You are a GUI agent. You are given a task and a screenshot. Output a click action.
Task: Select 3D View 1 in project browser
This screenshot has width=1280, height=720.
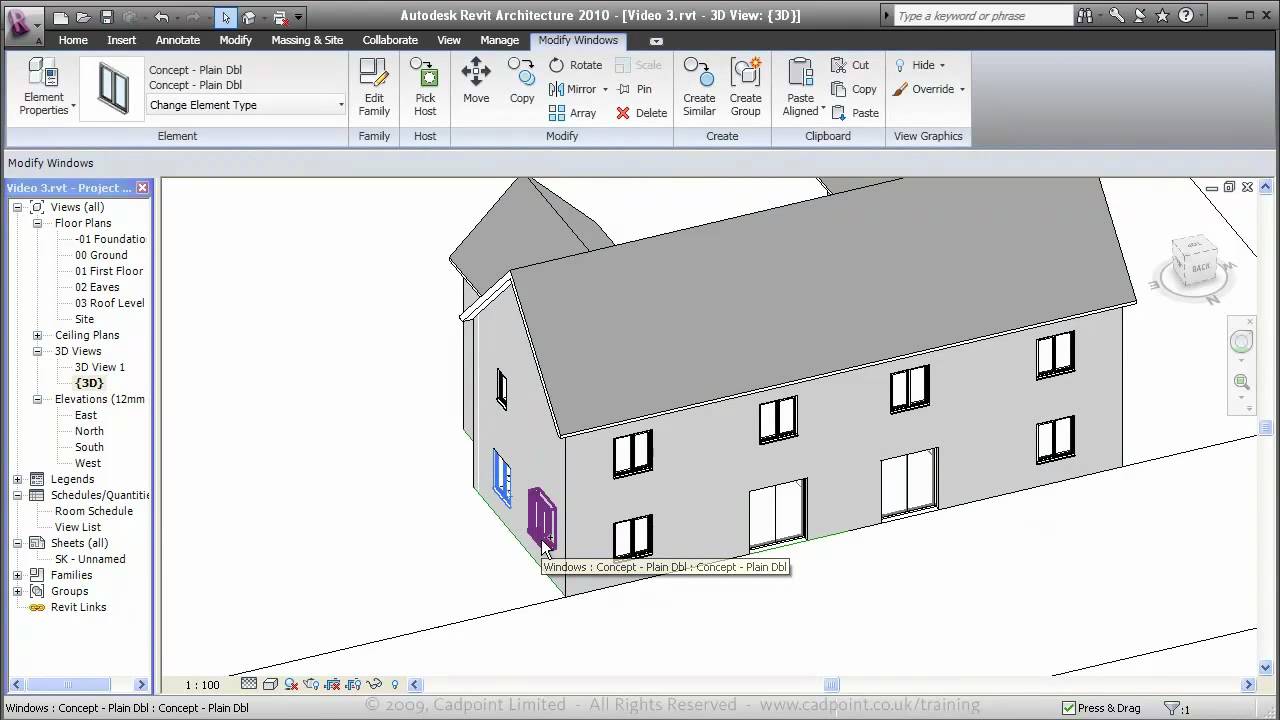(x=100, y=367)
